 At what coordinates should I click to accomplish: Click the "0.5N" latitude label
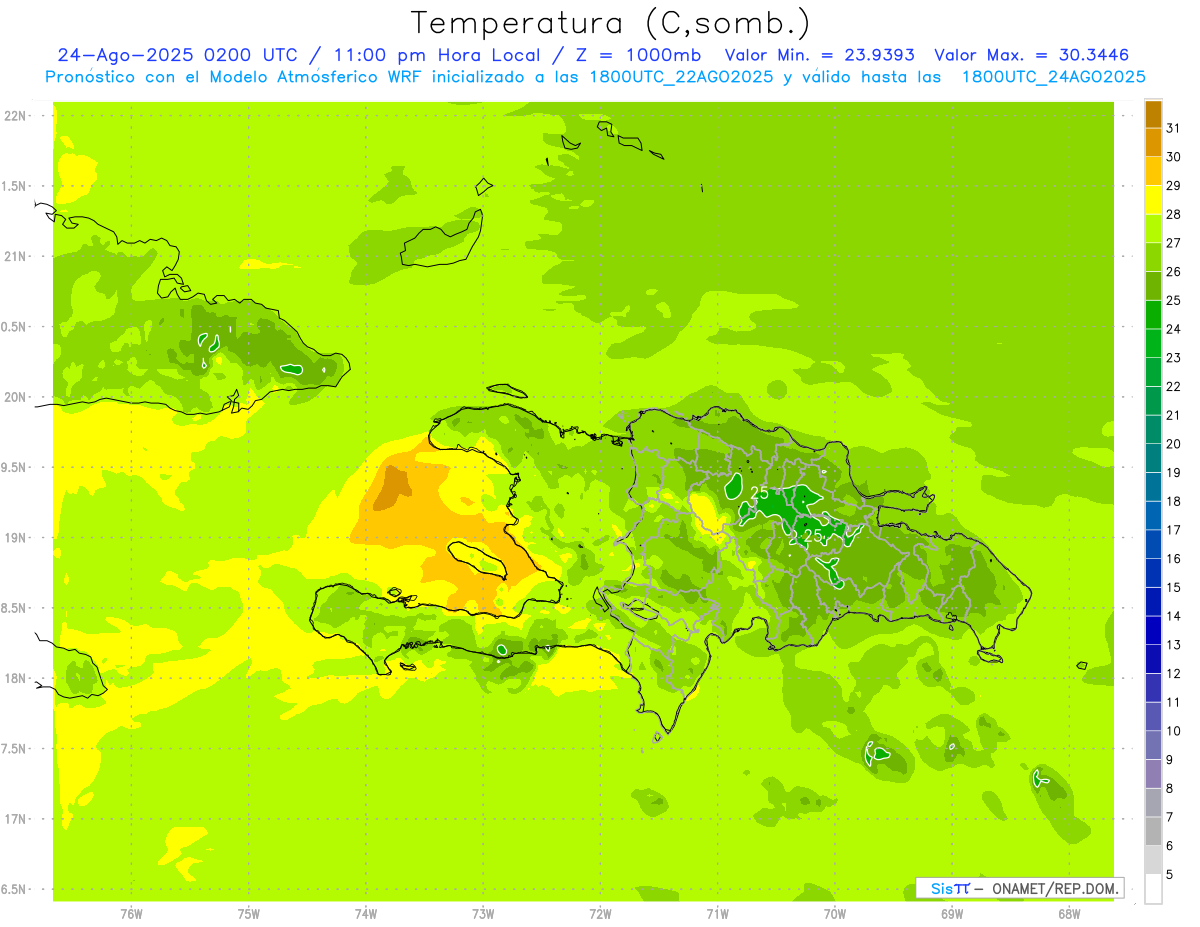[16, 327]
